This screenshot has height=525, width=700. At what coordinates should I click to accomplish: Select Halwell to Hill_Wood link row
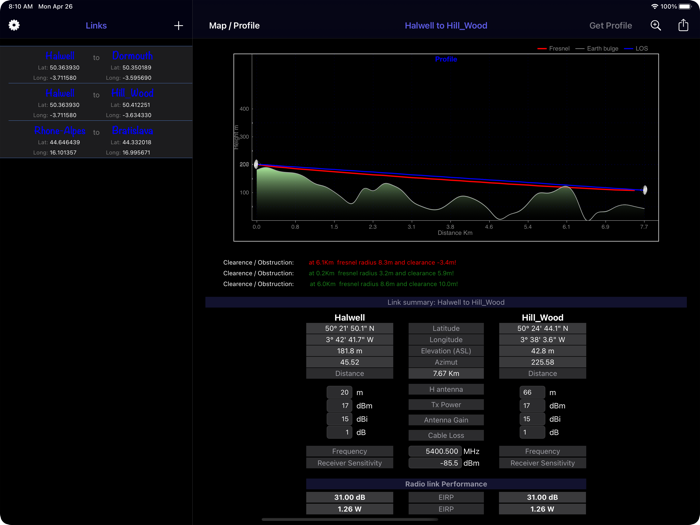[x=96, y=102]
